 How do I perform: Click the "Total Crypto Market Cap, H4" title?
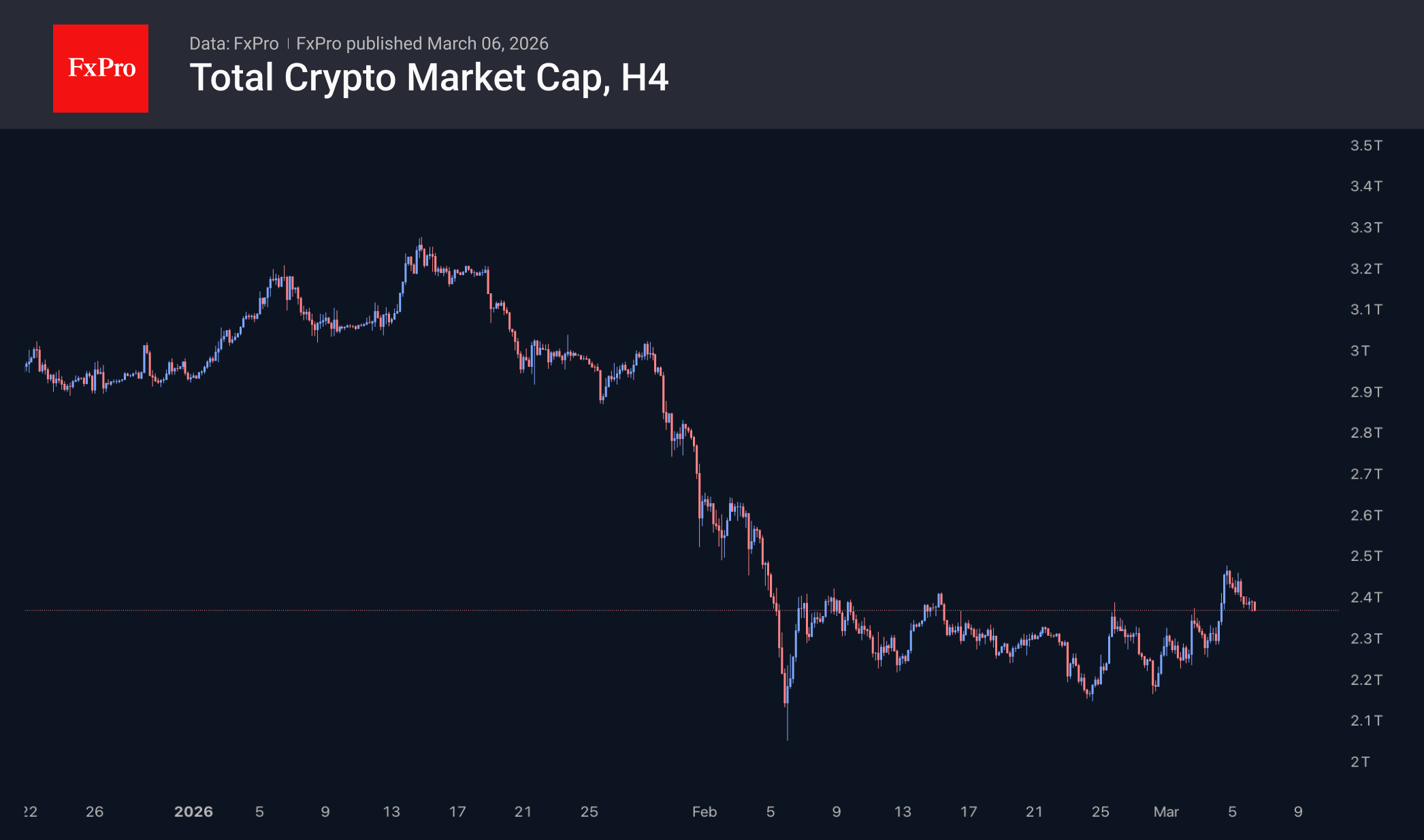coord(429,78)
